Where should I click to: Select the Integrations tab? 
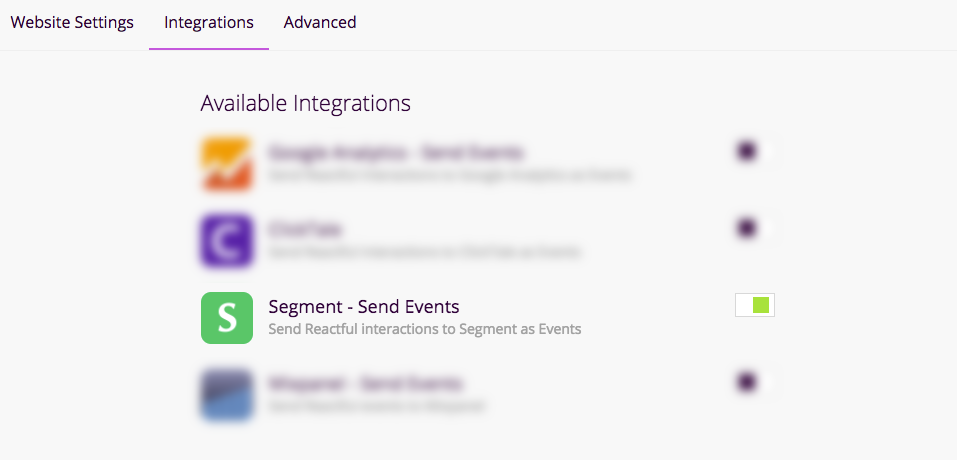[209, 22]
